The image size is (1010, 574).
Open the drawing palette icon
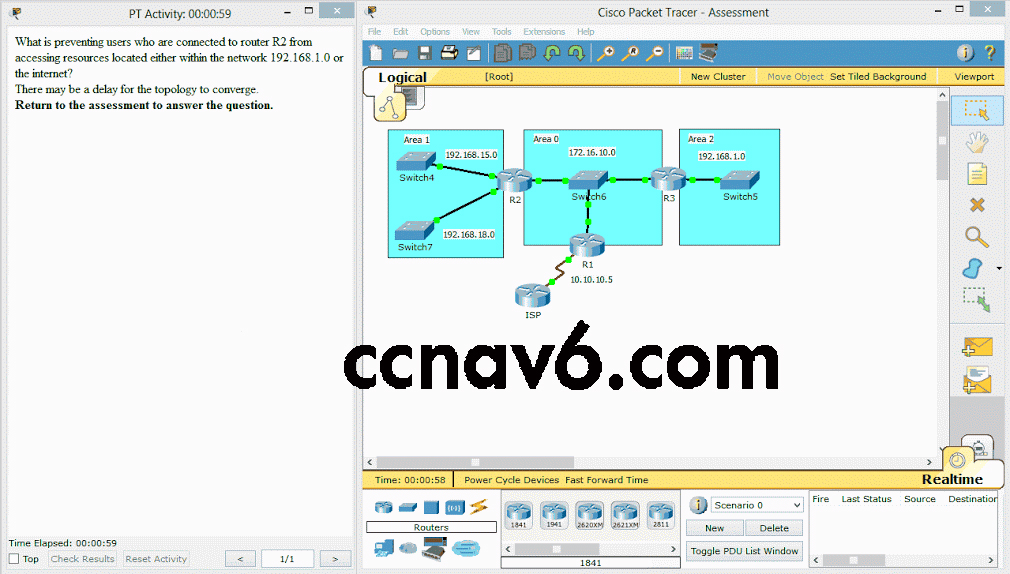click(x=684, y=53)
